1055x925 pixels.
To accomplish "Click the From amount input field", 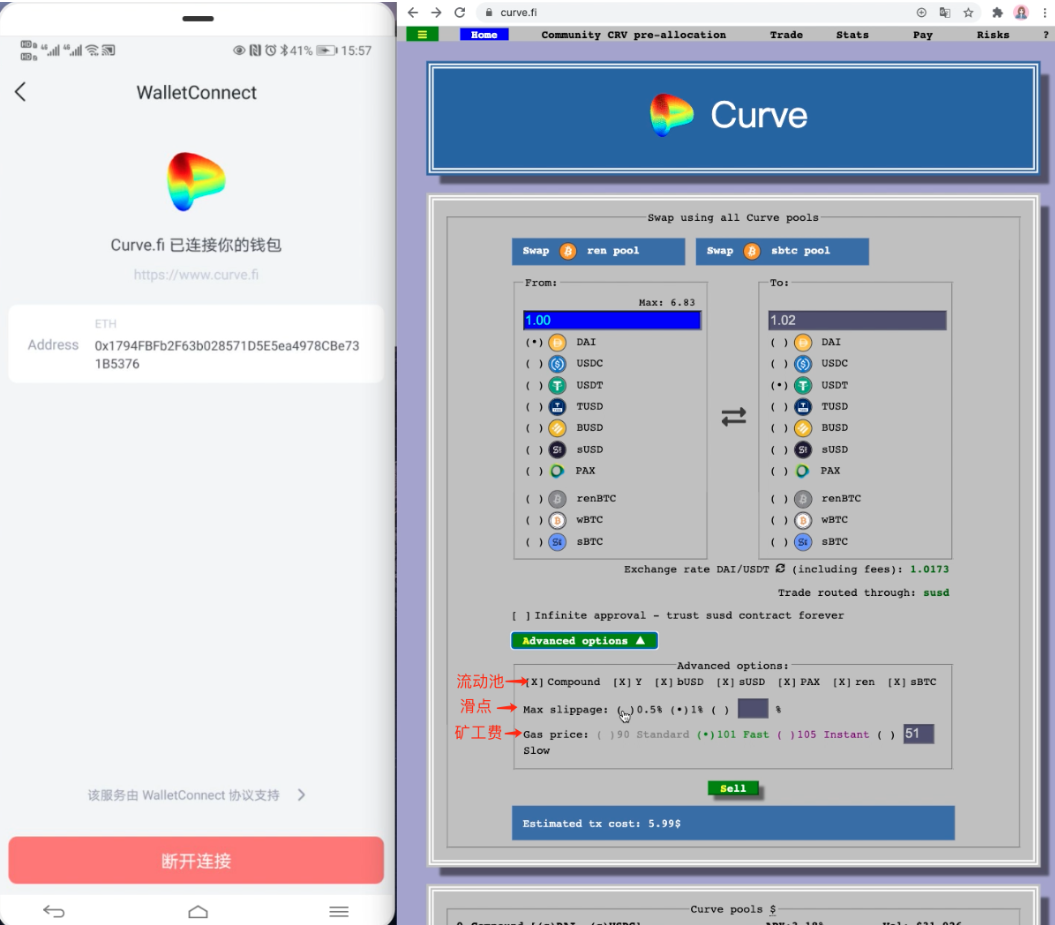I will tap(611, 320).
